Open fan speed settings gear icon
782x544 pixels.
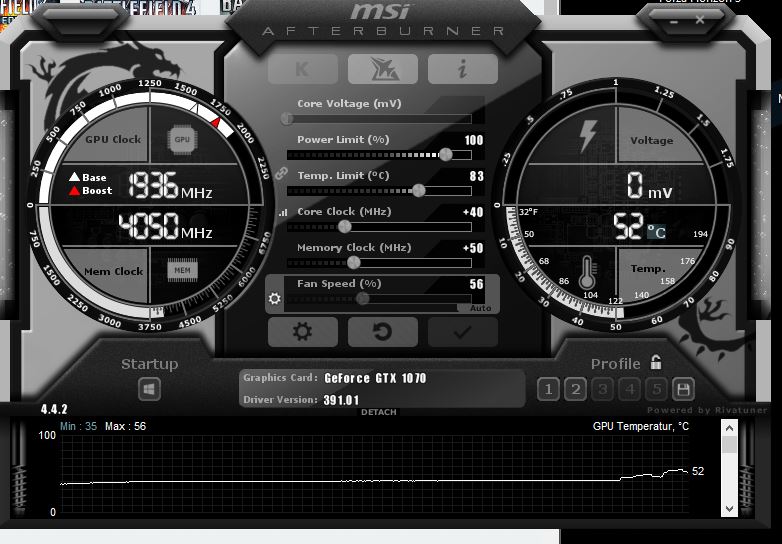point(274,298)
